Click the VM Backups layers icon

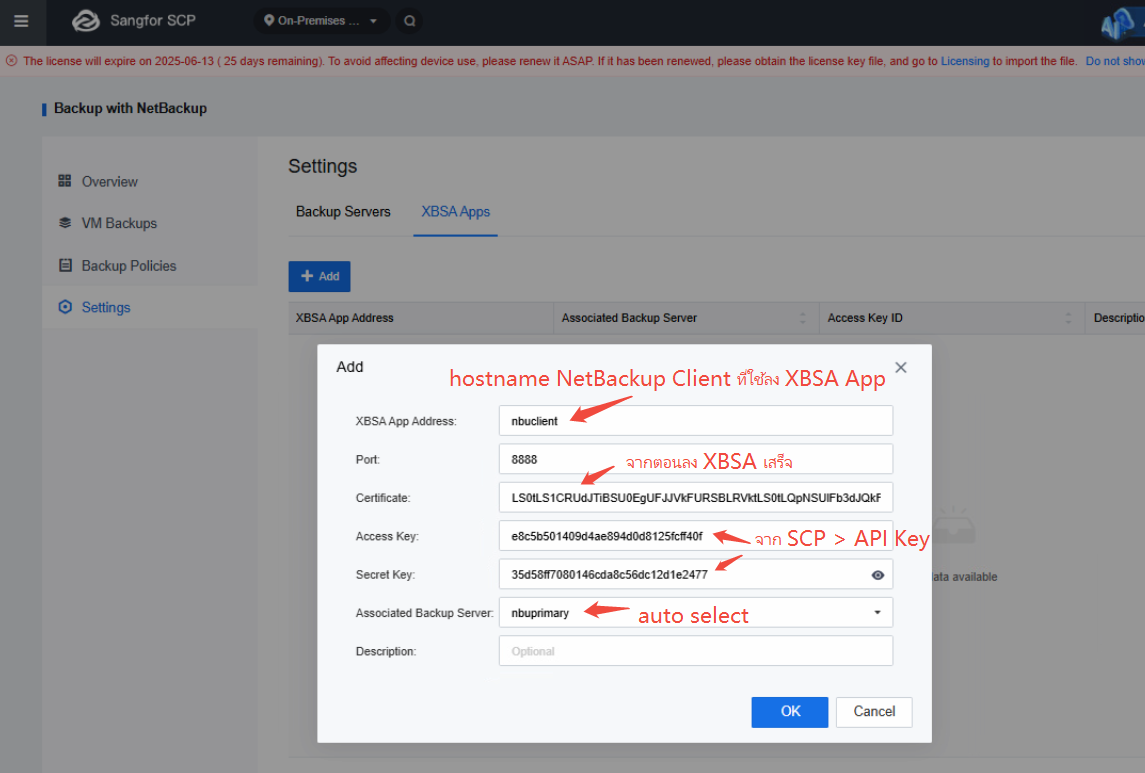65,223
